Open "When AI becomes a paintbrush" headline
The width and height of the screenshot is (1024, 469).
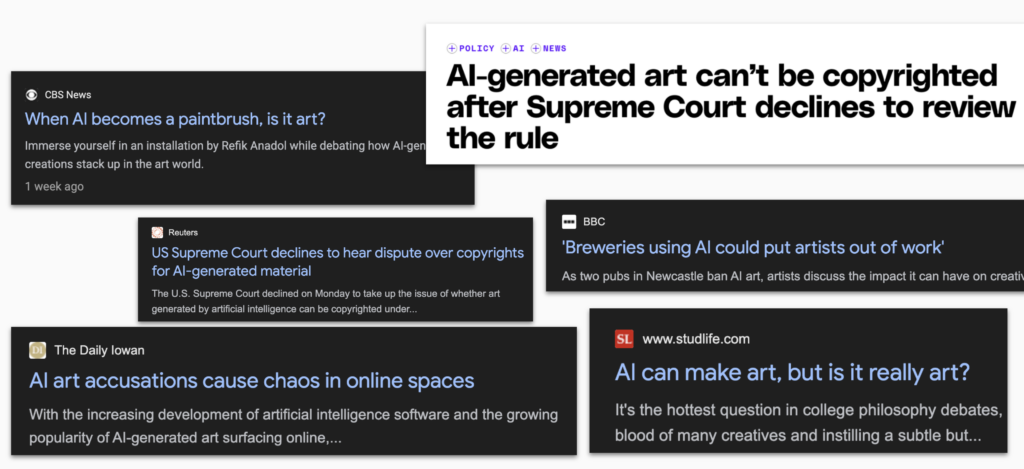point(175,119)
